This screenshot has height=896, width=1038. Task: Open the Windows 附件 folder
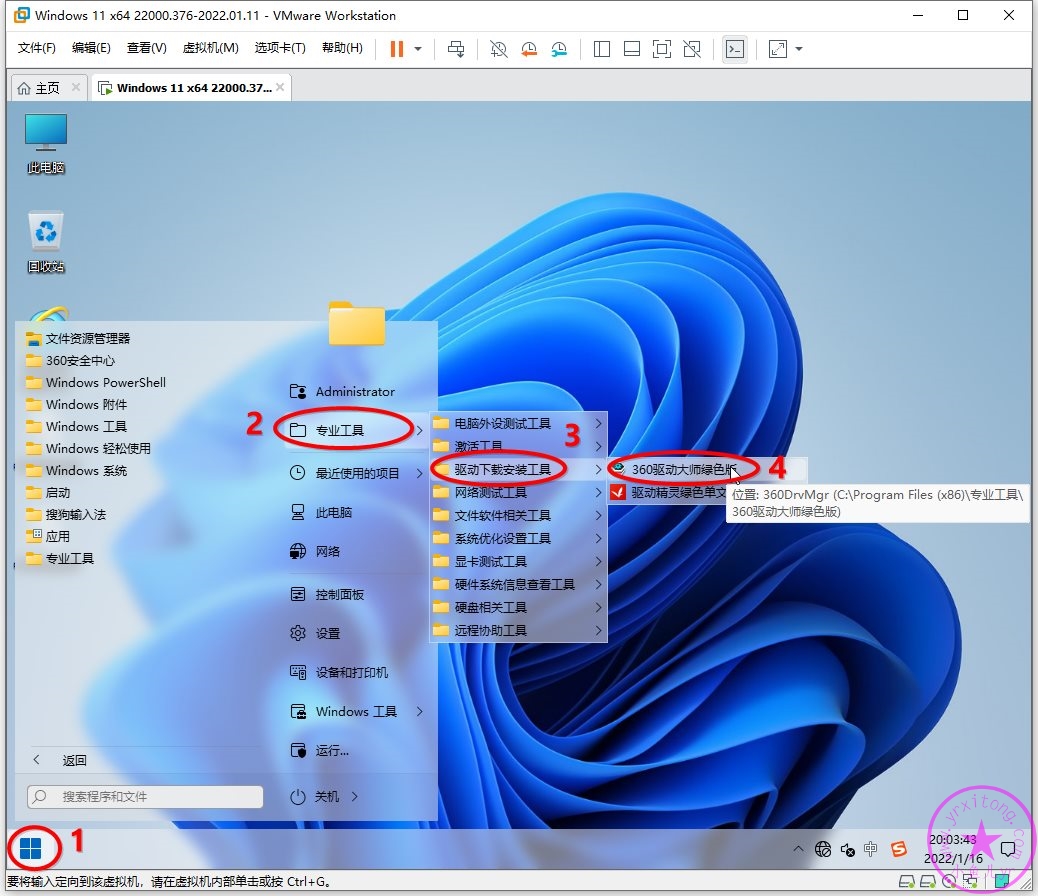point(76,404)
